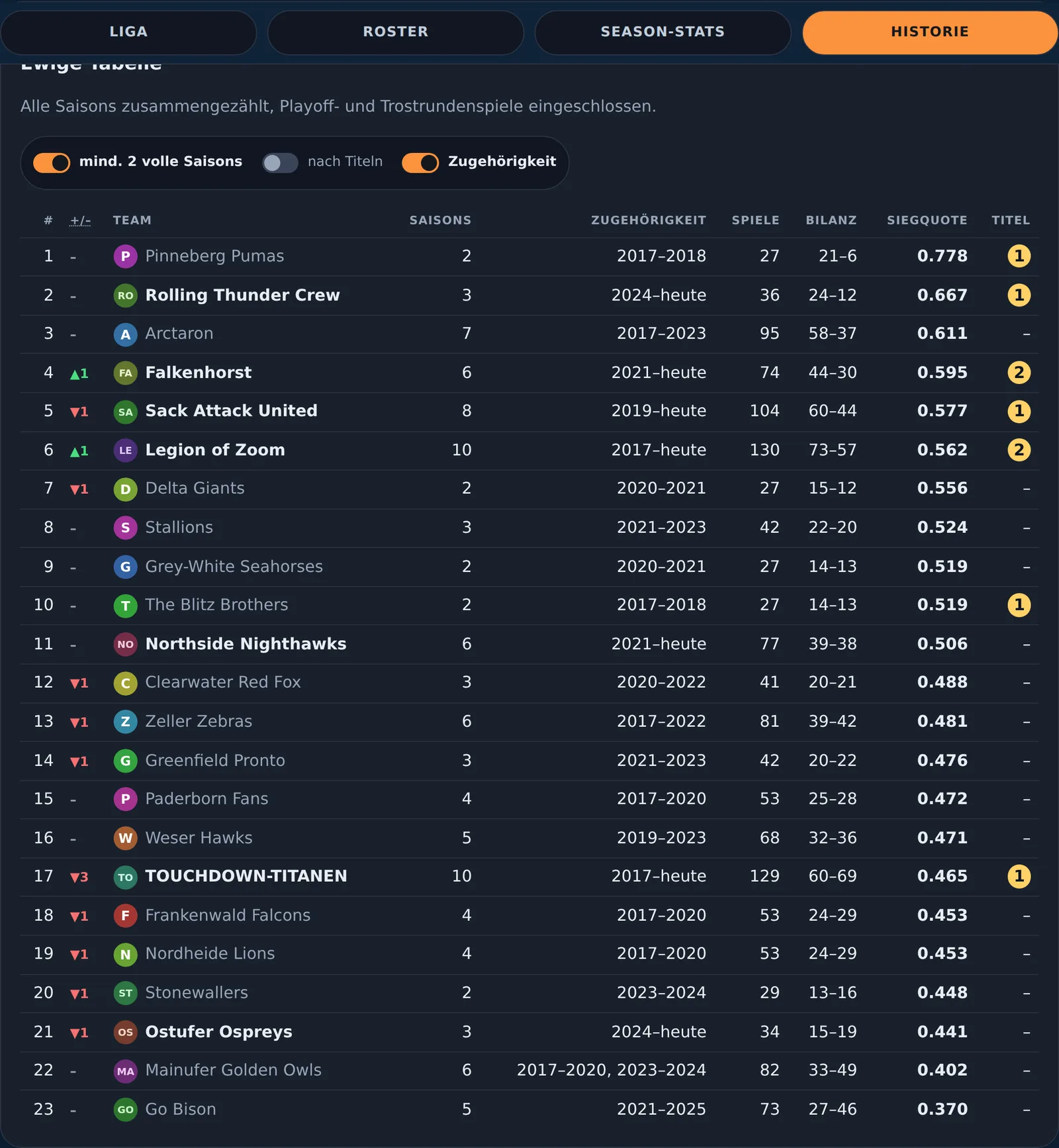Open the SEASON-STATS tab
Screen dimensions: 1059x1148
[663, 32]
